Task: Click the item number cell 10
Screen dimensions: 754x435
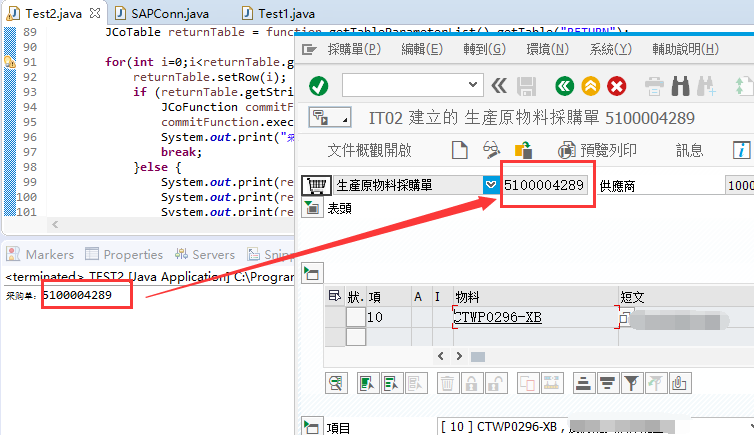Action: [389, 317]
